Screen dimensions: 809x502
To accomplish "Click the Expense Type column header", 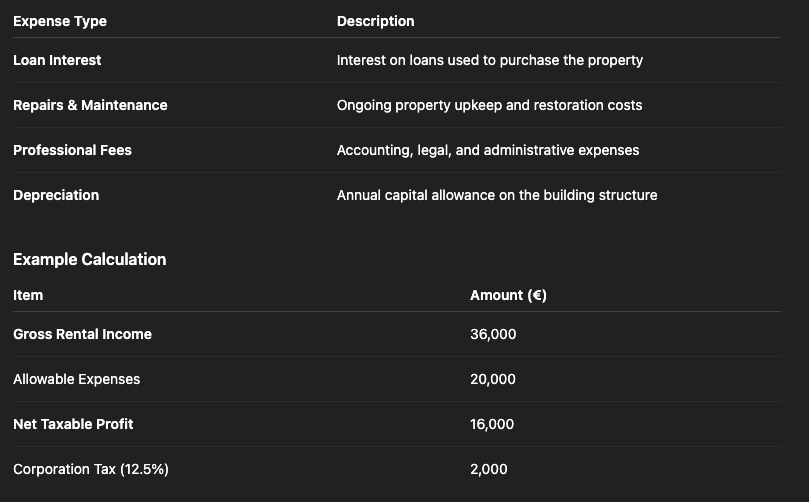I will point(60,21).
